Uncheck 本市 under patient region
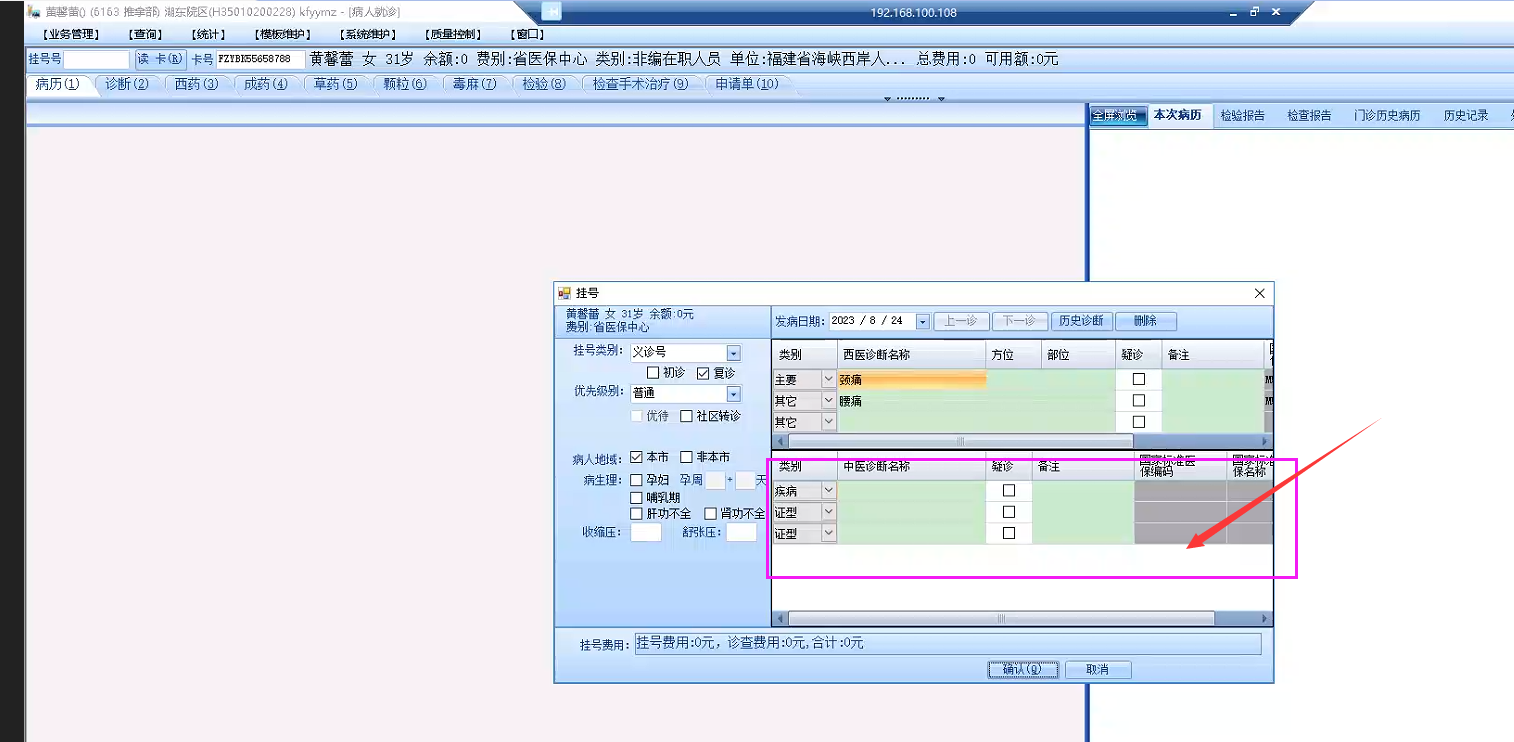Image resolution: width=1514 pixels, height=742 pixels. click(636, 457)
